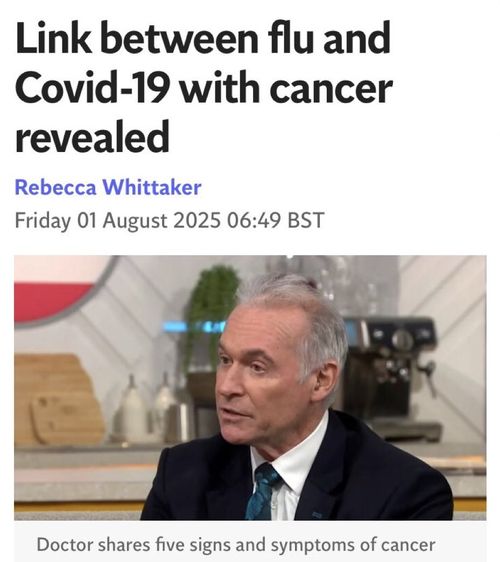The image size is (500, 562).
Task: Click the wooden cutting board in the video
Action: coord(57,400)
